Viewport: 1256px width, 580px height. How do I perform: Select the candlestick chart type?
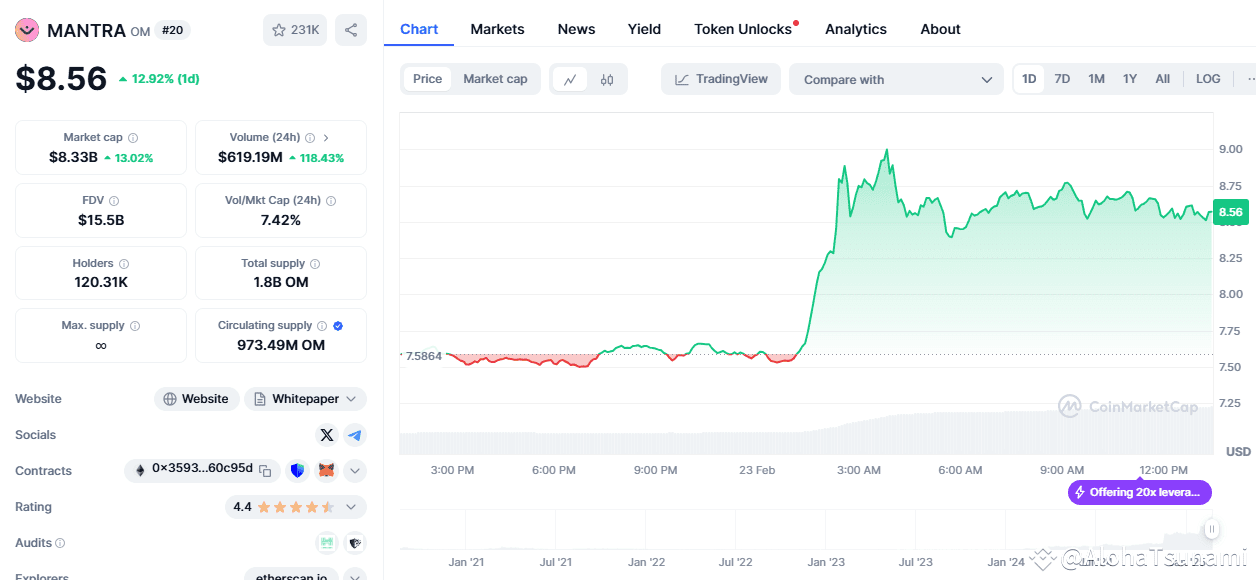point(606,78)
